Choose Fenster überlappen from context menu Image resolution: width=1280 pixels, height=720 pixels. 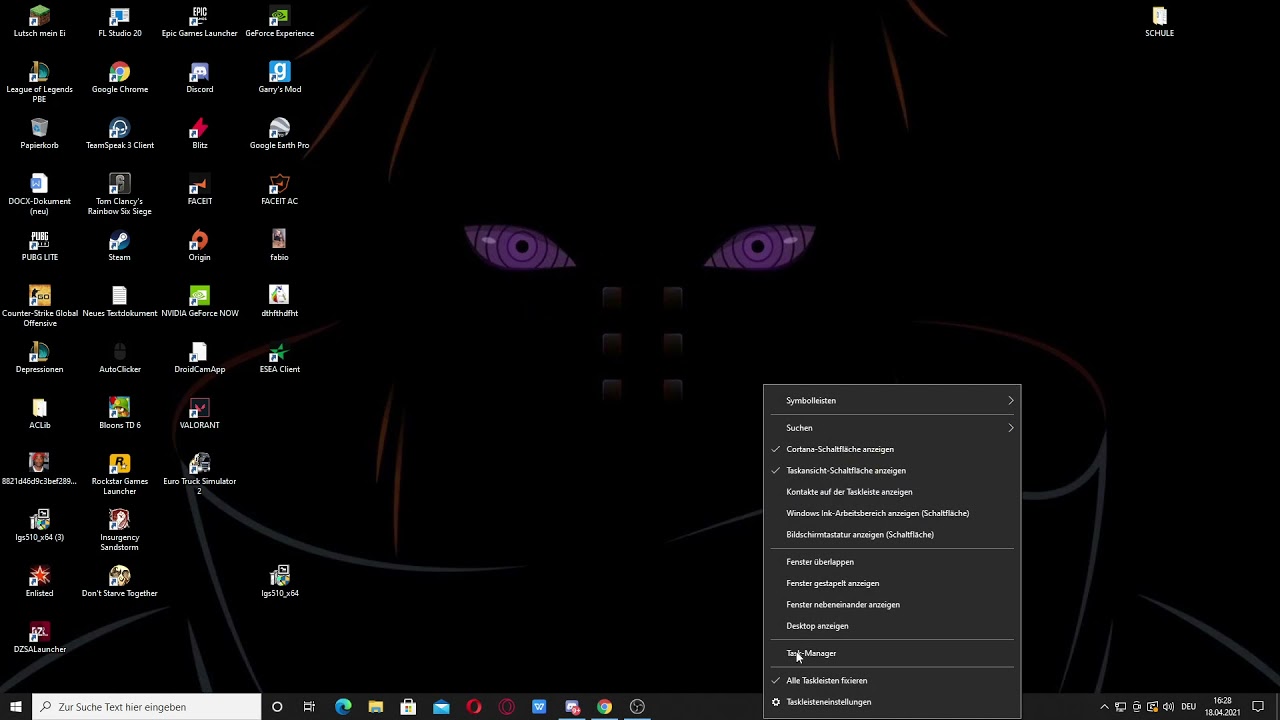[892, 562]
